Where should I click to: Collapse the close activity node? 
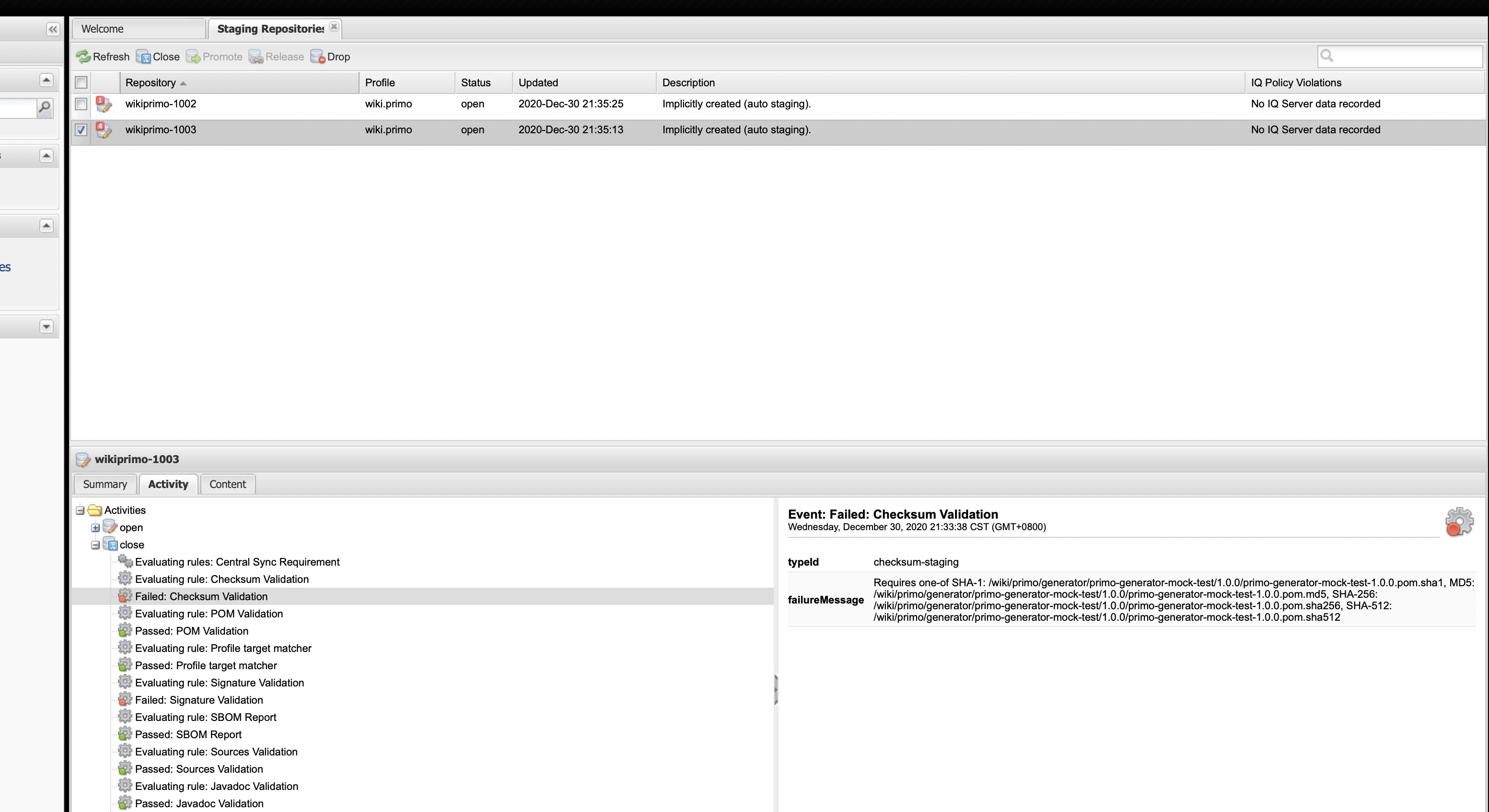point(95,545)
